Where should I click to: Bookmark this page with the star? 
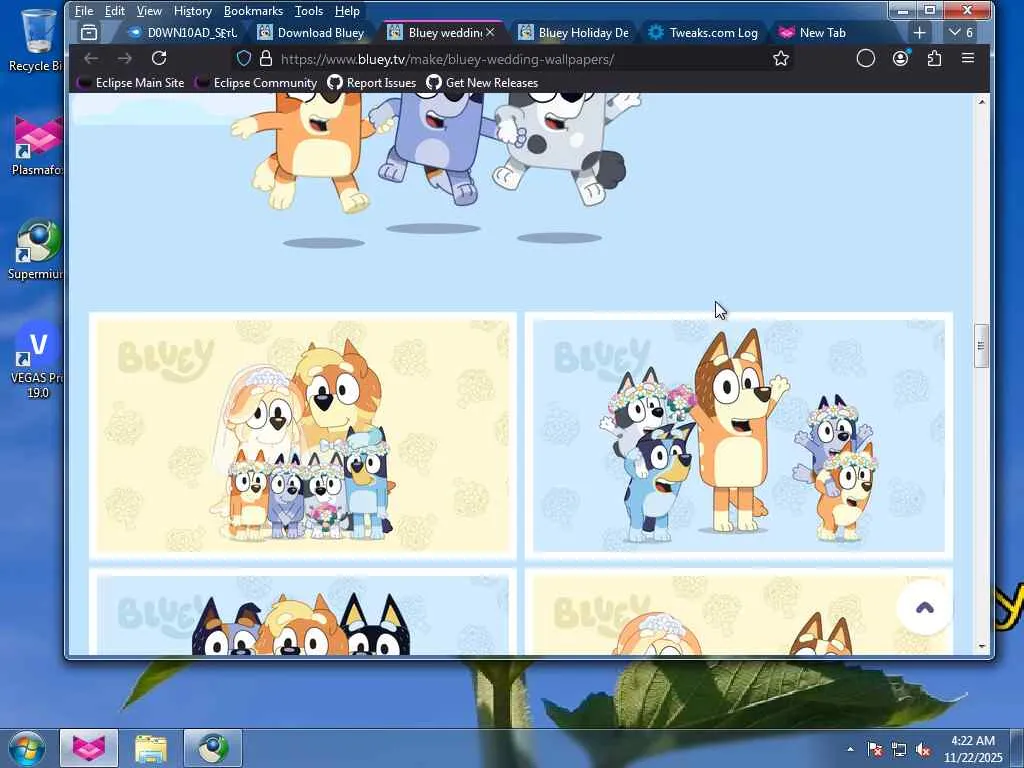tap(780, 59)
